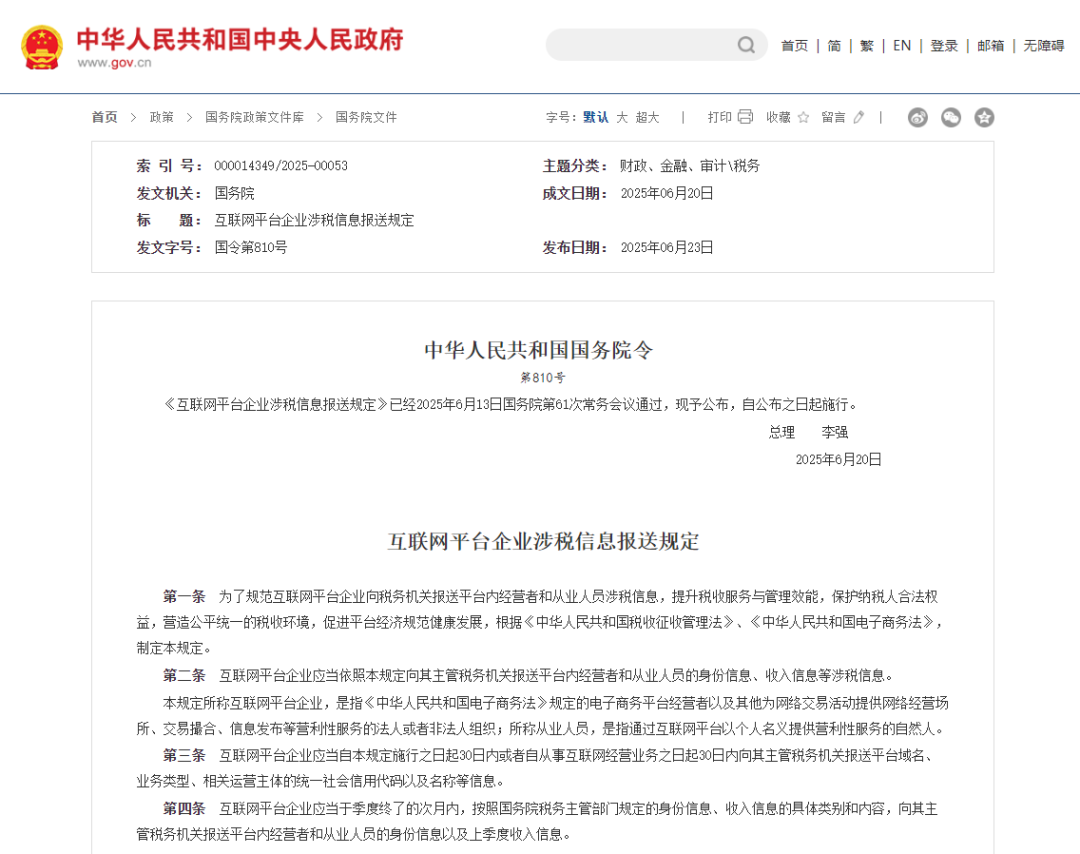Share the article via the WeChat icon
Screen dimensions: 1080x854
951,117
